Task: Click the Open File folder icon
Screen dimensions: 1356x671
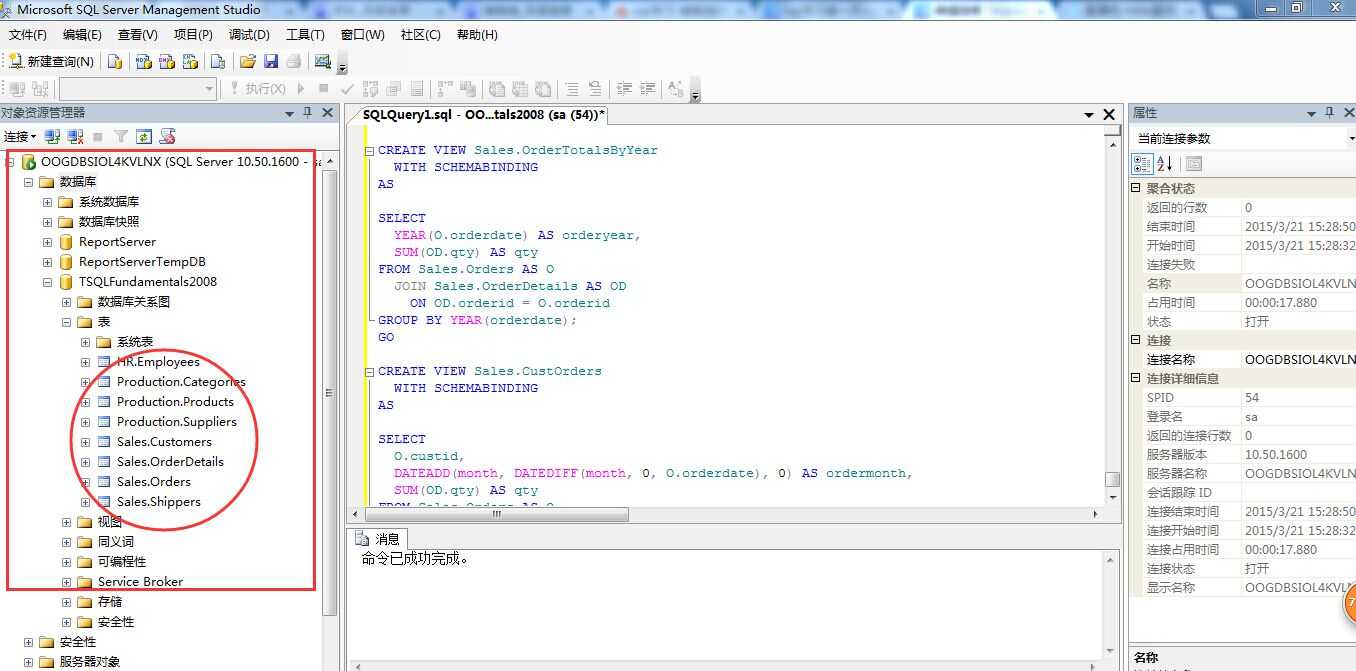Action: click(248, 61)
